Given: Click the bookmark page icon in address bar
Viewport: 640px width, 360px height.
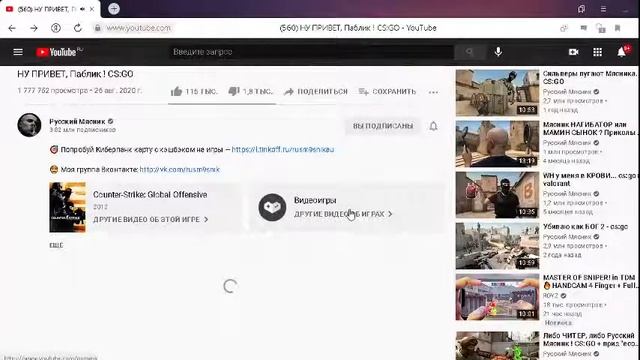Looking at the screenshot, I should (618, 28).
